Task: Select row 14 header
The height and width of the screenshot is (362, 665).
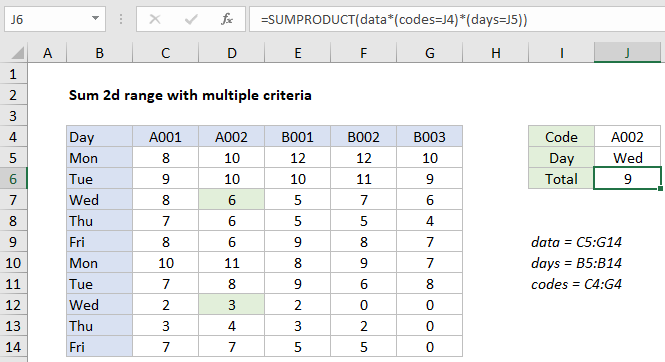Action: (13, 347)
